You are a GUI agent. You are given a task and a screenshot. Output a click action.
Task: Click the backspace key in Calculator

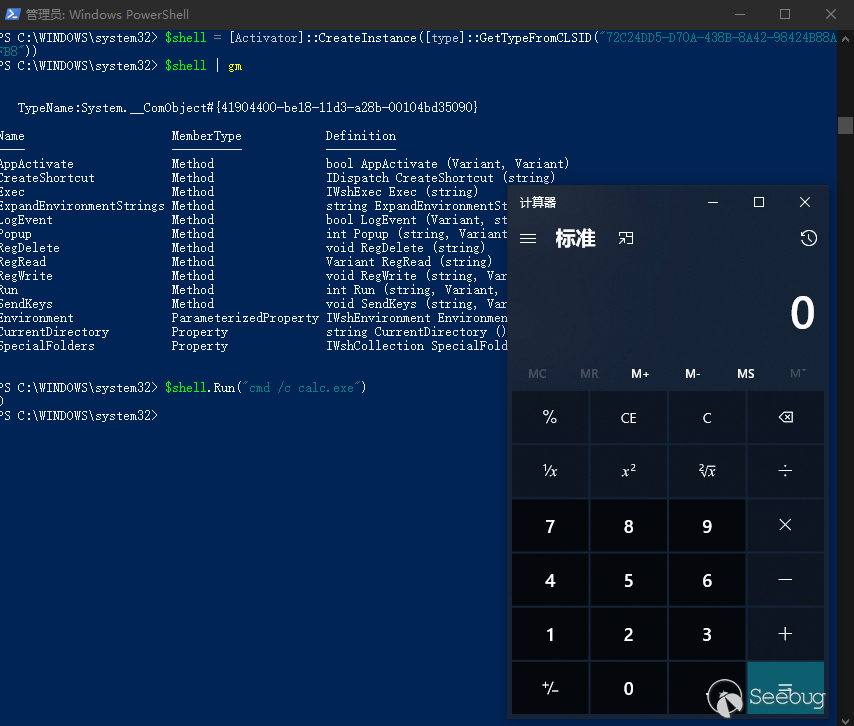click(x=785, y=417)
